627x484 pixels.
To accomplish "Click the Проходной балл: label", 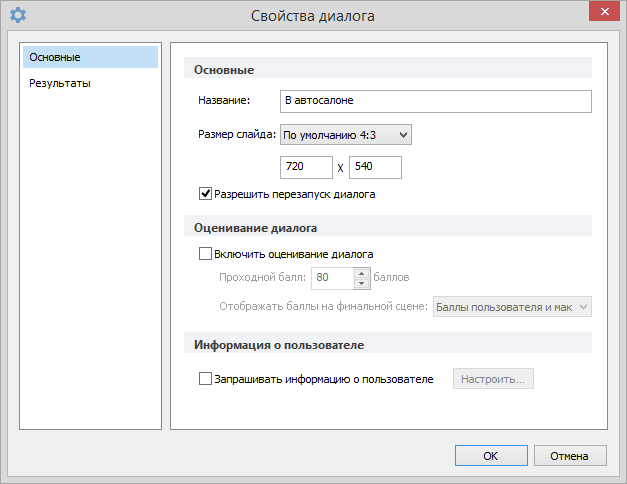I will [x=262, y=277].
